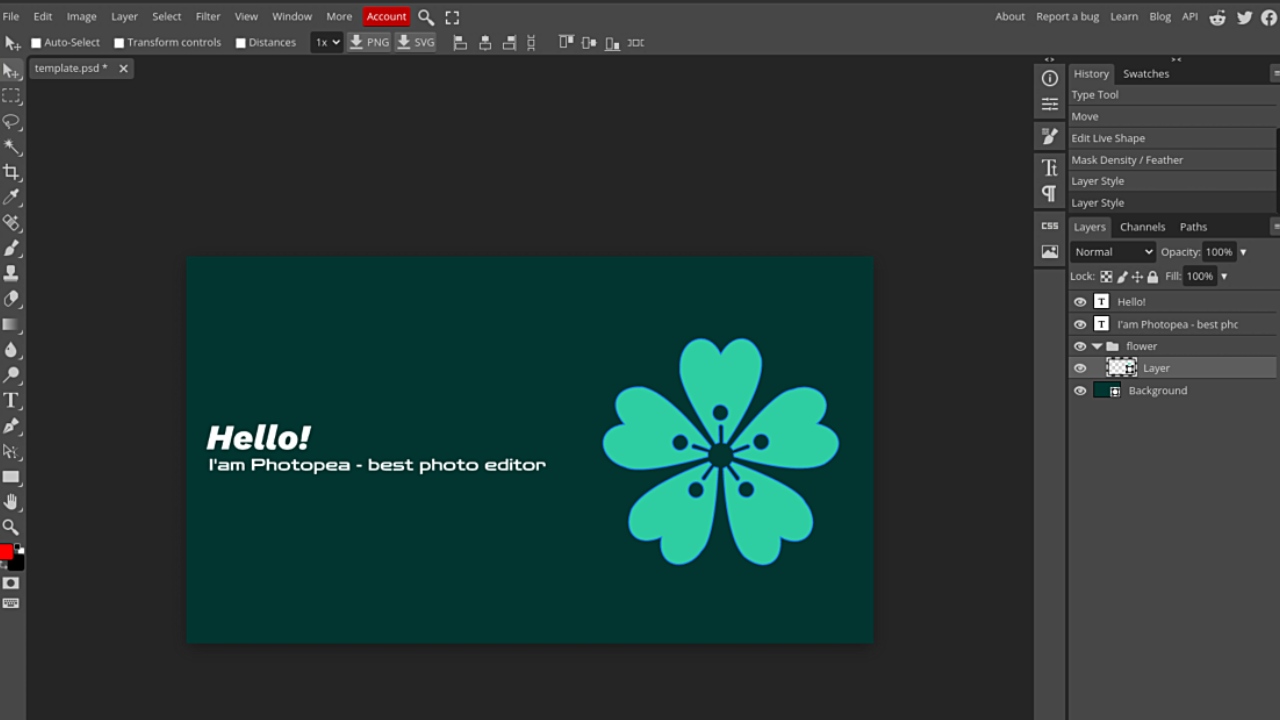This screenshot has width=1280, height=720.
Task: Hide the layer named Layer
Action: (x=1080, y=368)
